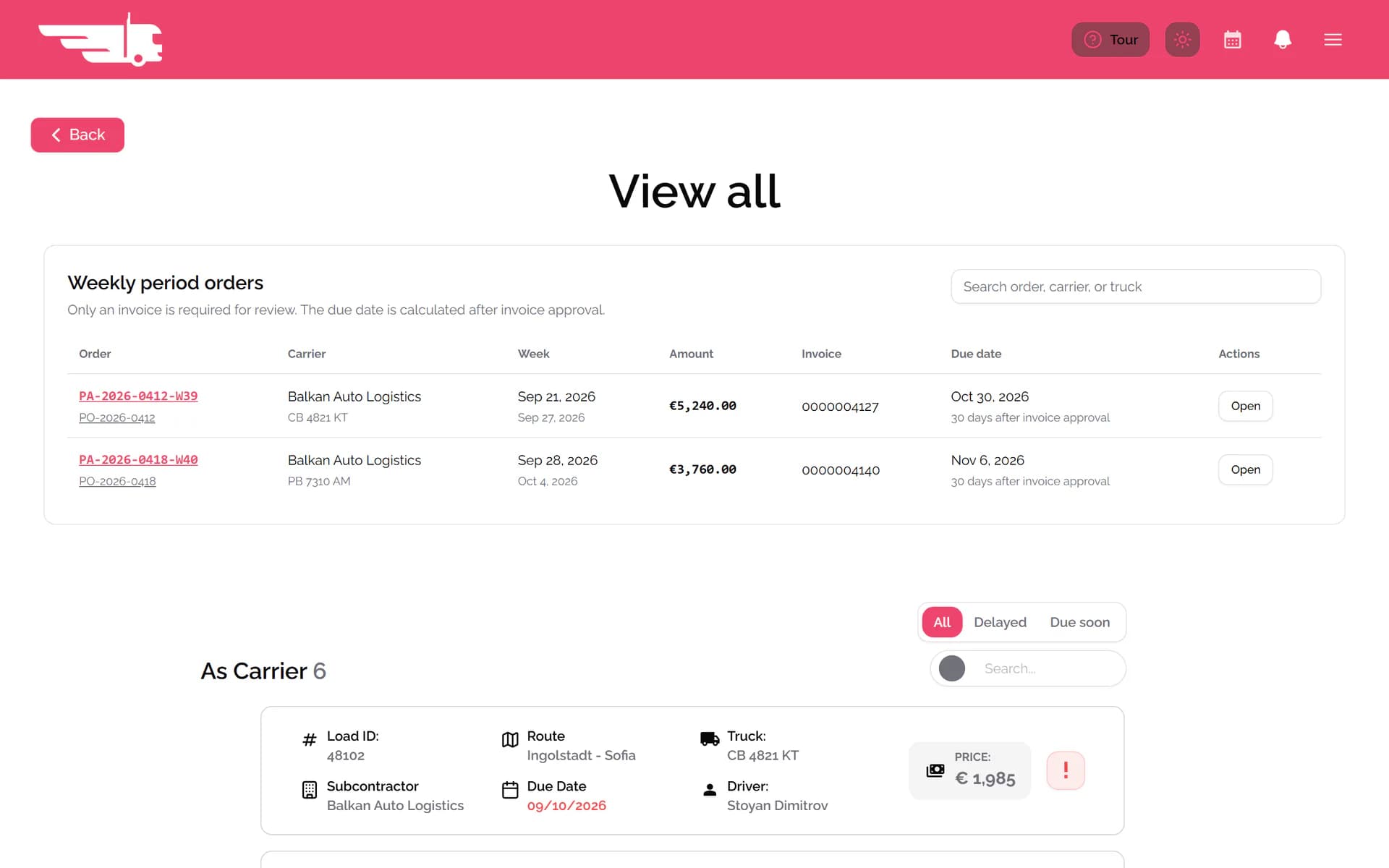Open PO-2026-0412 link
The width and height of the screenshot is (1389, 868).
[x=117, y=417]
